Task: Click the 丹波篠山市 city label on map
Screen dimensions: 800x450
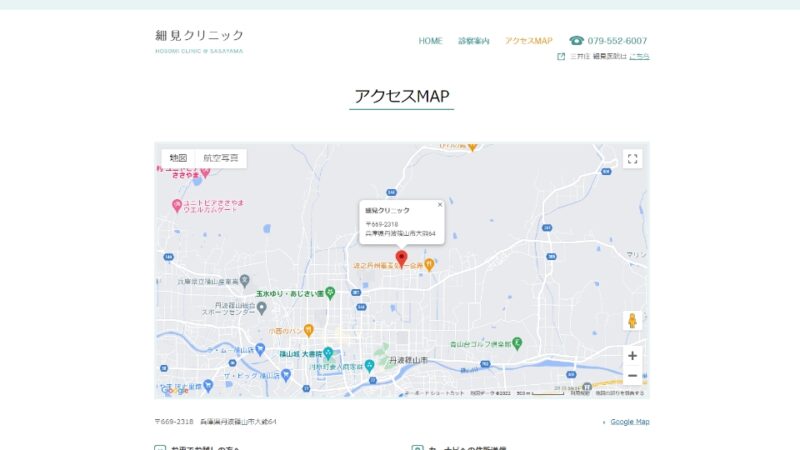Action: tap(408, 360)
